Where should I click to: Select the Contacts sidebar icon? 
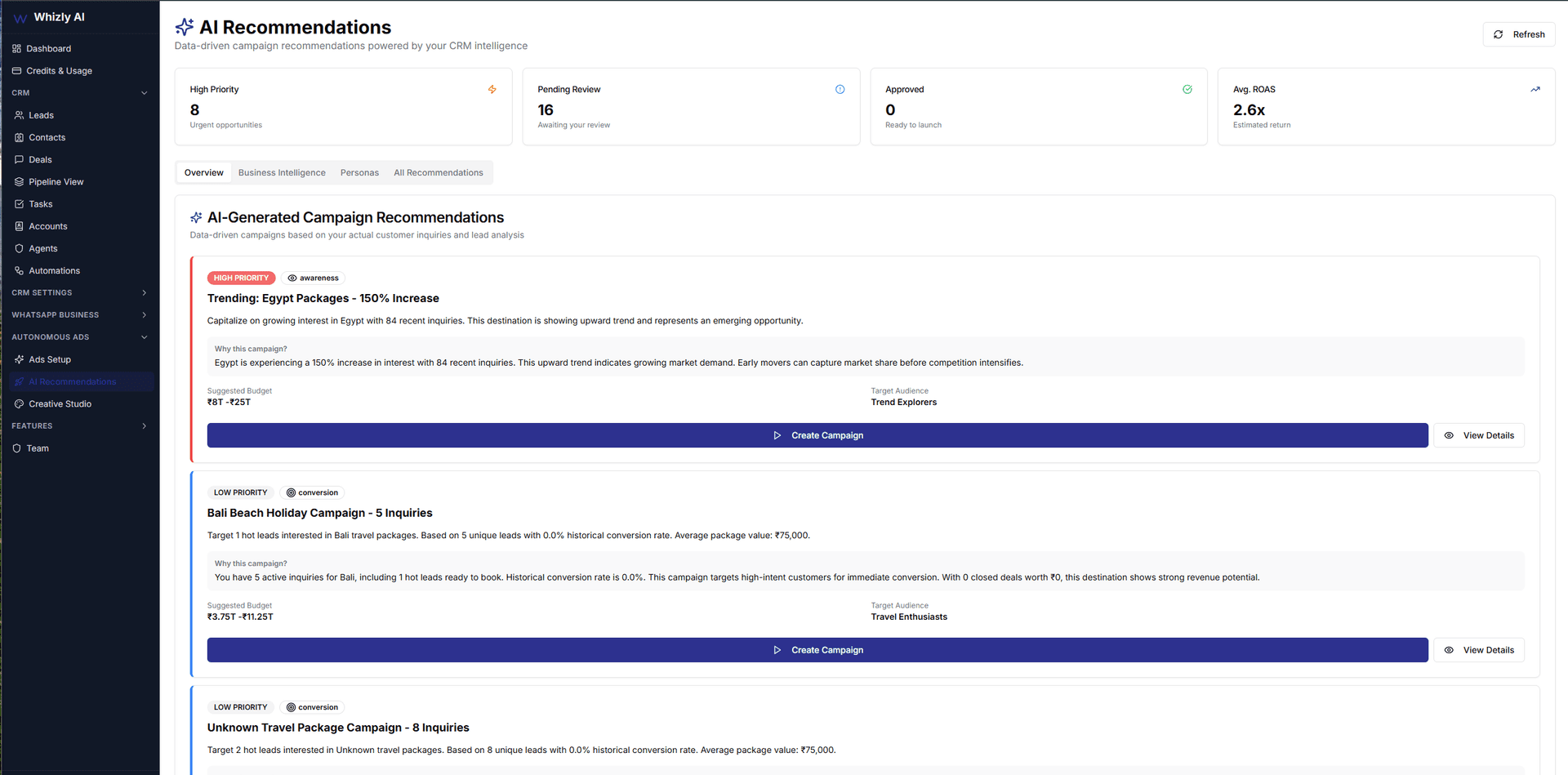(20, 137)
